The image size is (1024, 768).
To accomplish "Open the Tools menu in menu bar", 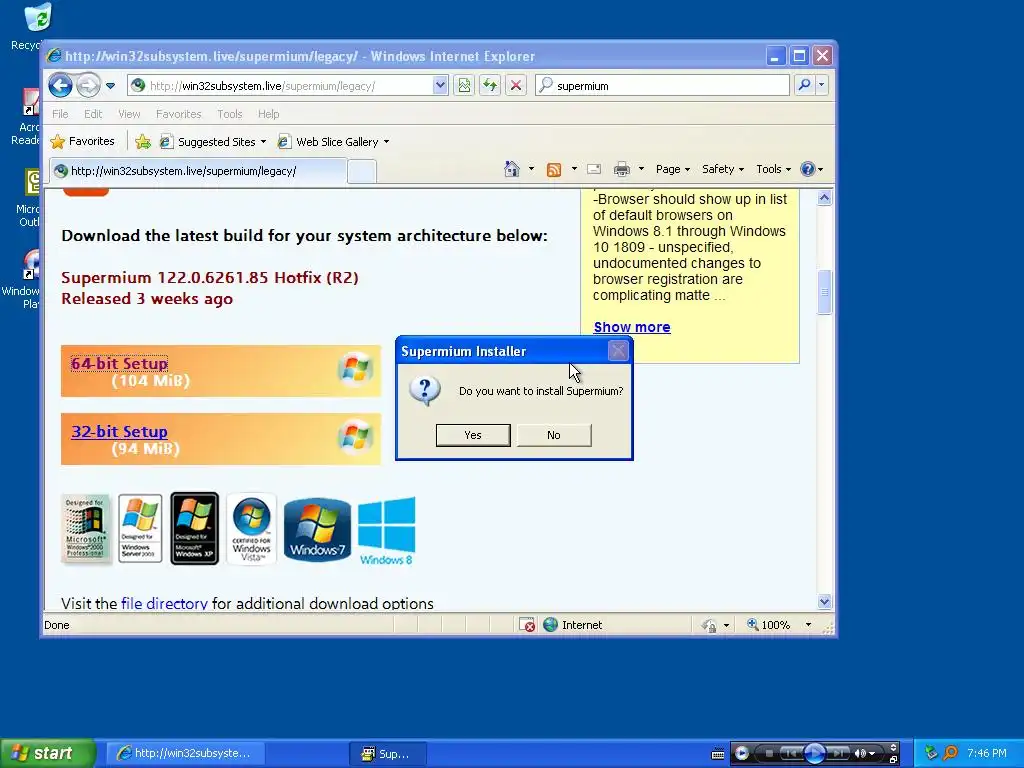I will 230,114.
